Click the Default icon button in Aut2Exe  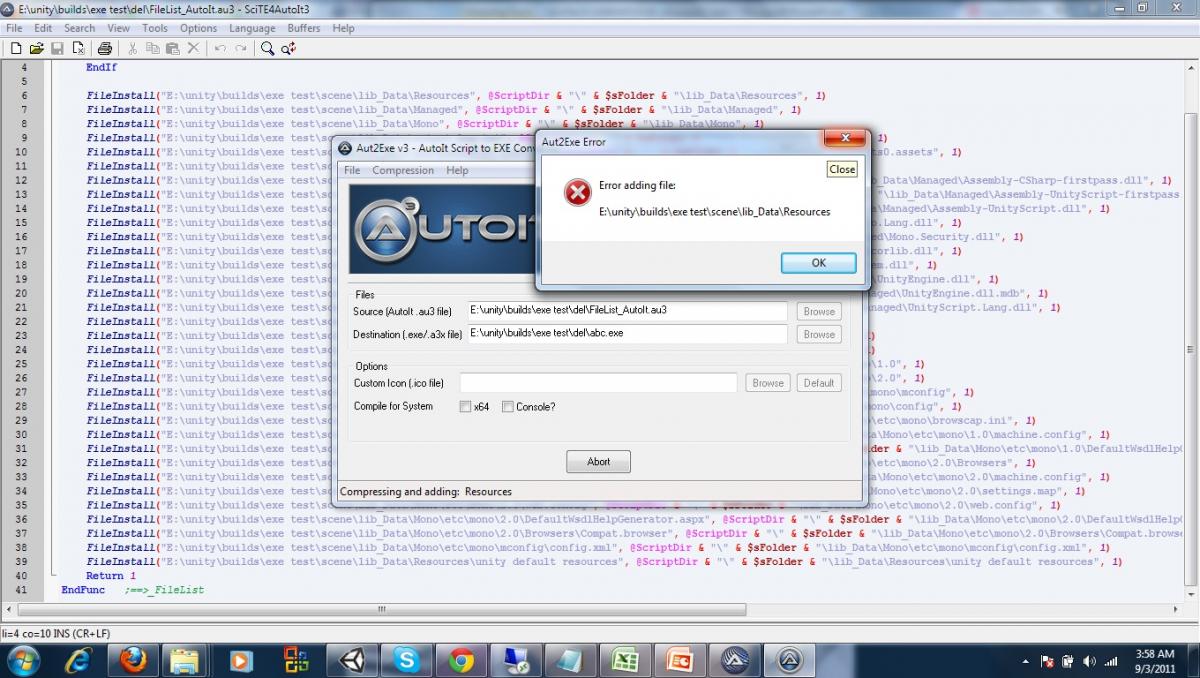819,383
